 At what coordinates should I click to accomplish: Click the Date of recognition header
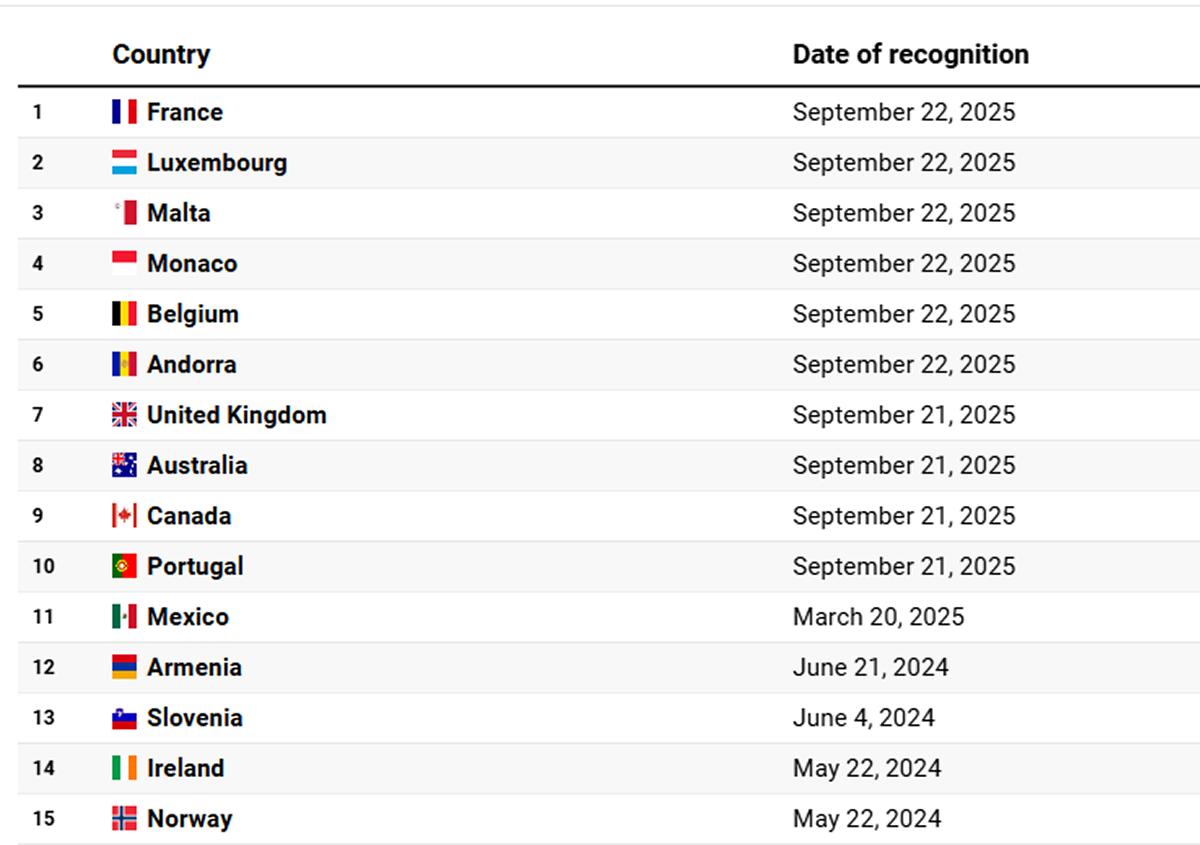coord(910,54)
